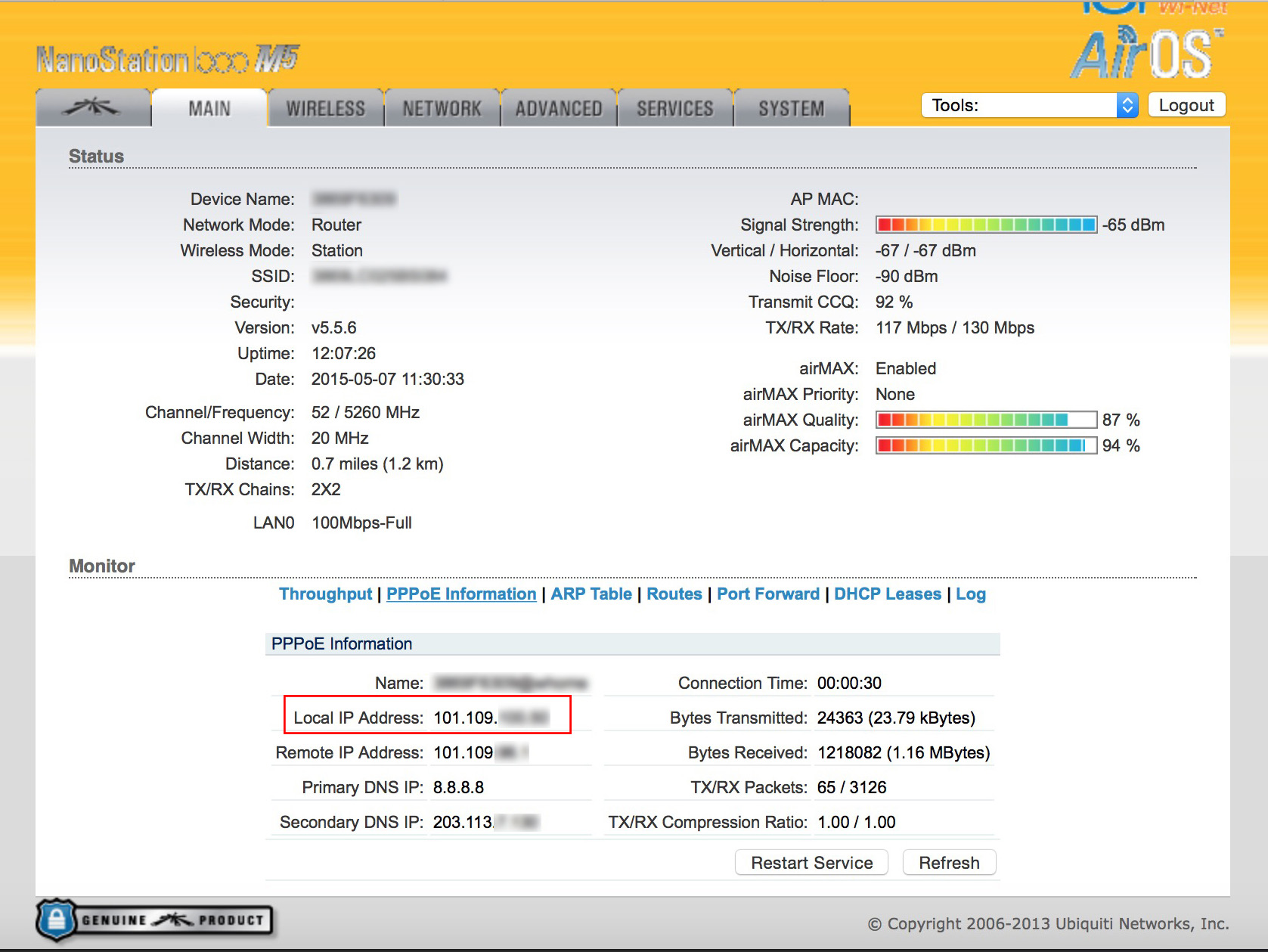Refresh the PPPoE information
Viewport: 1268px width, 952px height.
pyautogui.click(x=949, y=863)
